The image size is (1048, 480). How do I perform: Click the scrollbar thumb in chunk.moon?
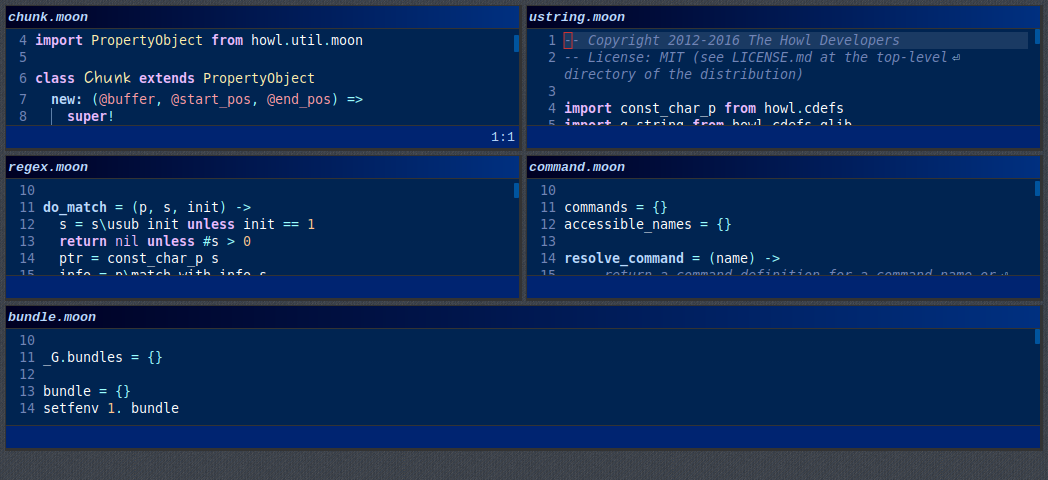[516, 43]
